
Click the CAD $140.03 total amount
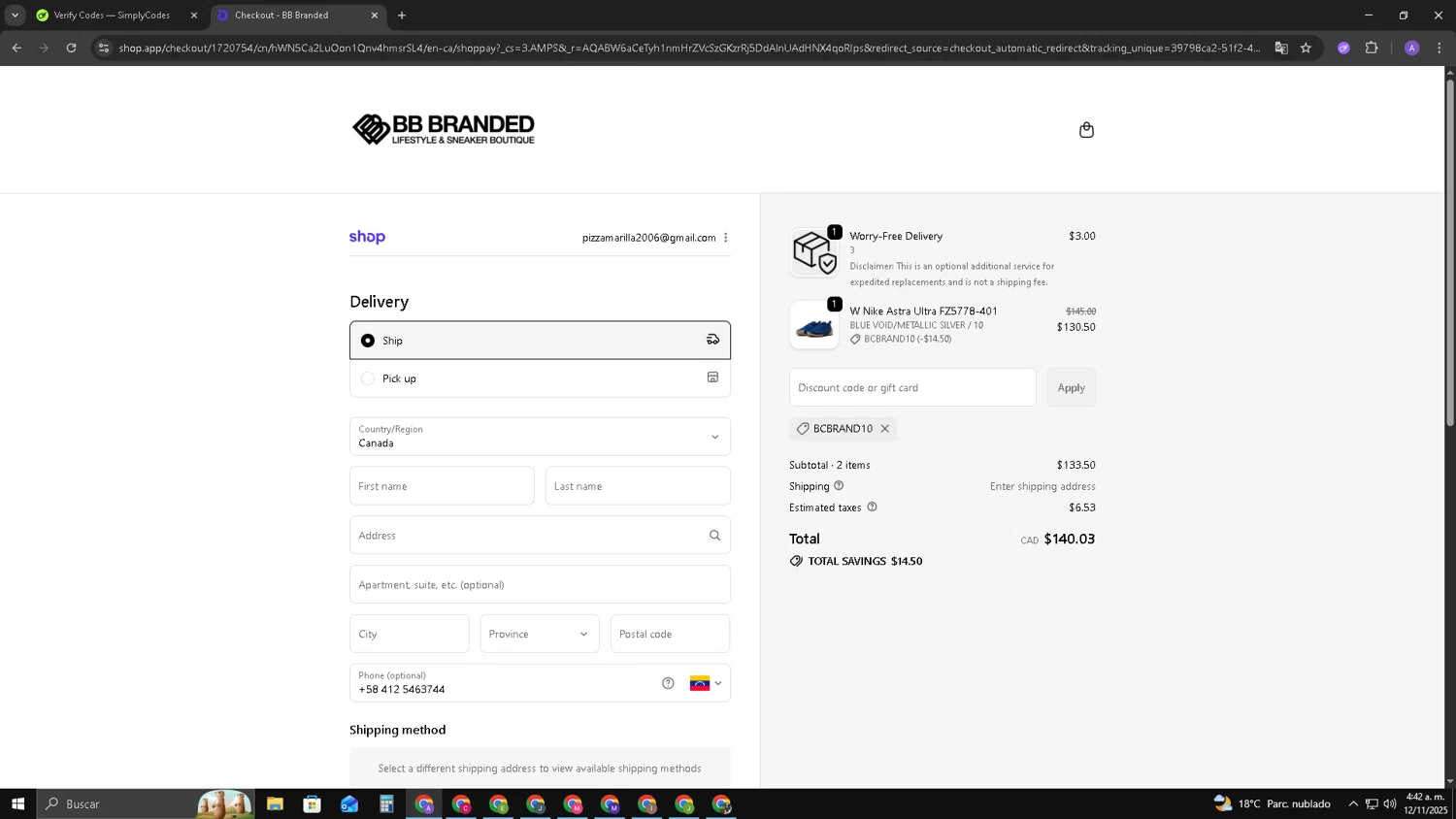pos(1057,540)
